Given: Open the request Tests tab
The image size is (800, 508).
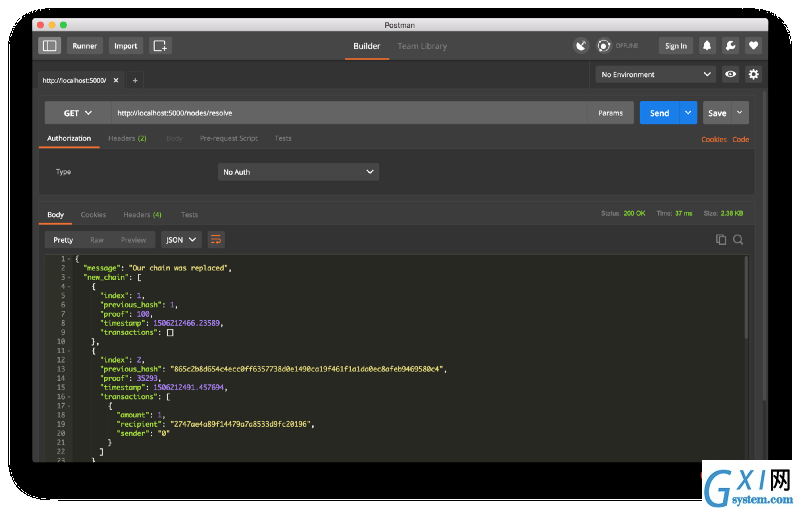Looking at the screenshot, I should pyautogui.click(x=283, y=138).
